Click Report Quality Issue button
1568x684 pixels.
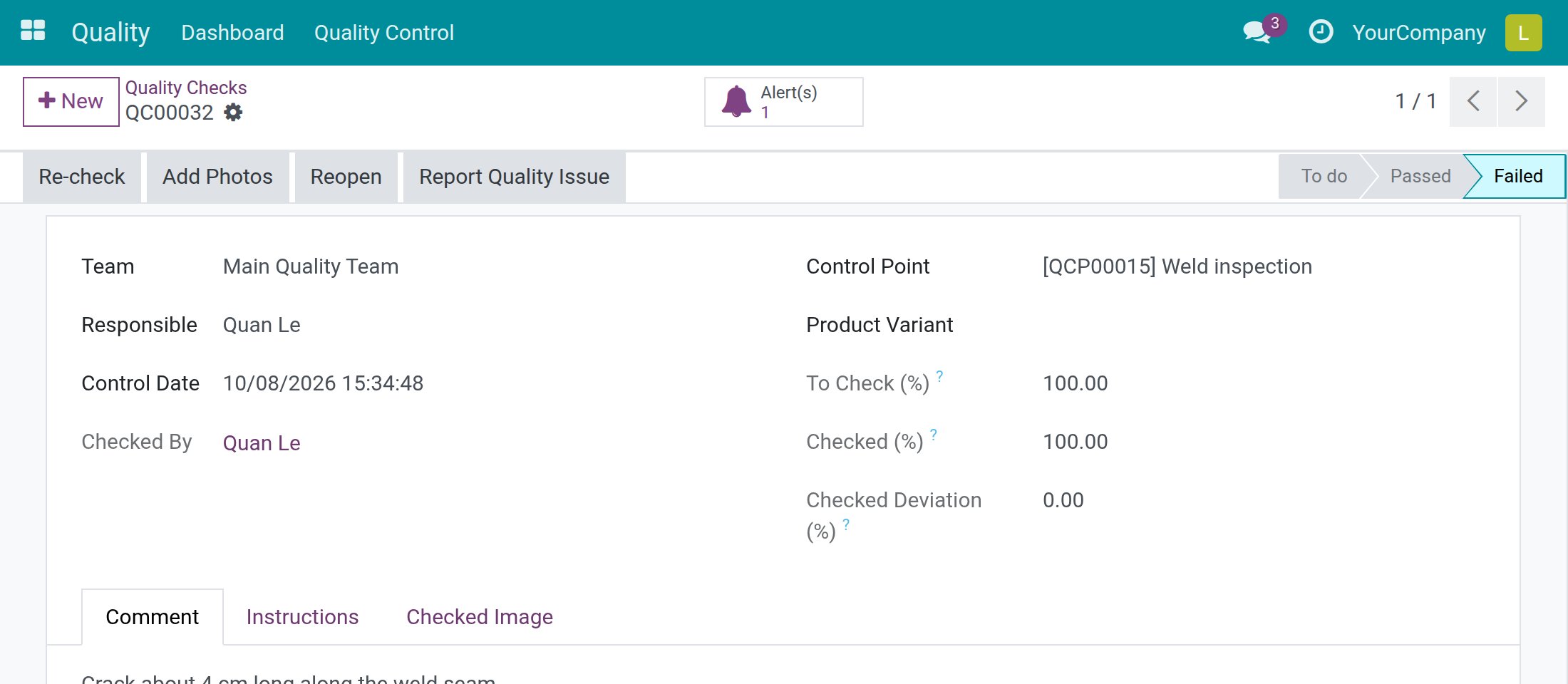(x=514, y=177)
